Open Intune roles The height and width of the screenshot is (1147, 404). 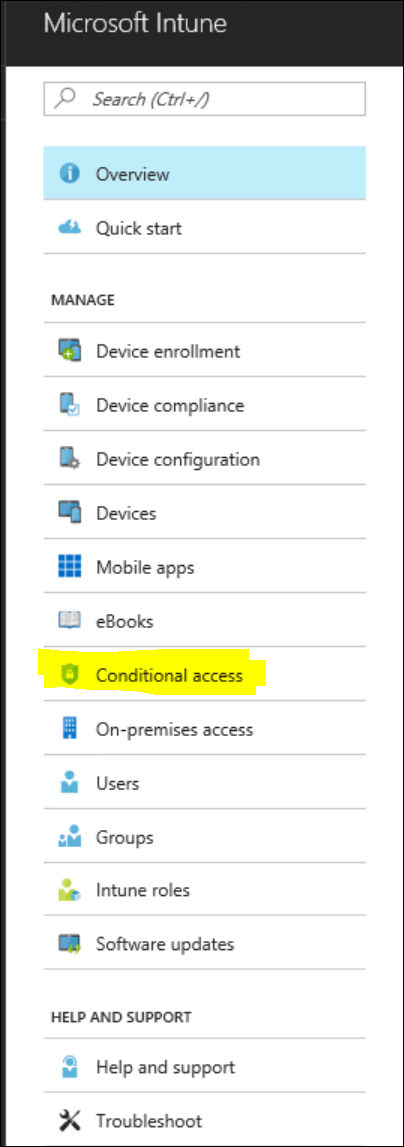[x=205, y=890]
